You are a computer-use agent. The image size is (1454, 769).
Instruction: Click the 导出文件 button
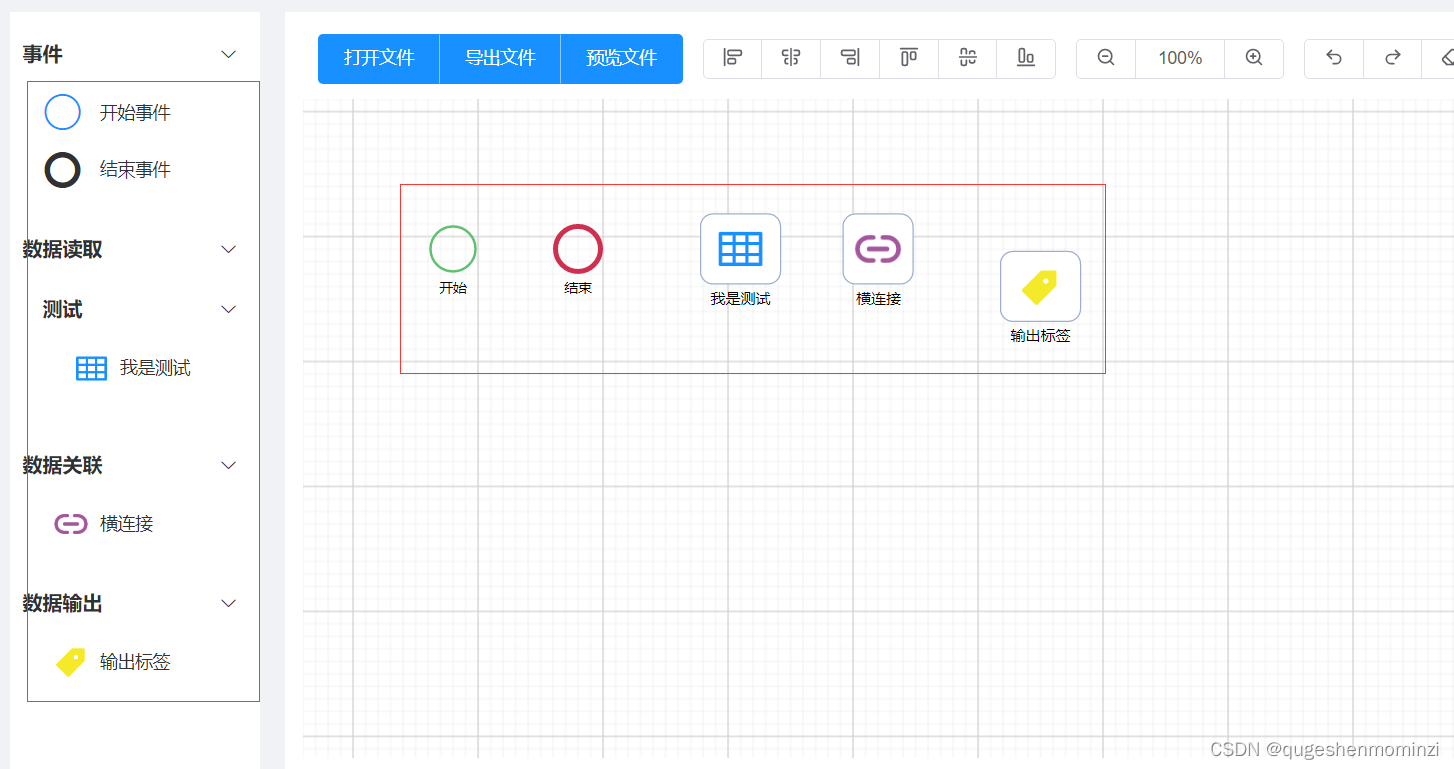coord(499,58)
